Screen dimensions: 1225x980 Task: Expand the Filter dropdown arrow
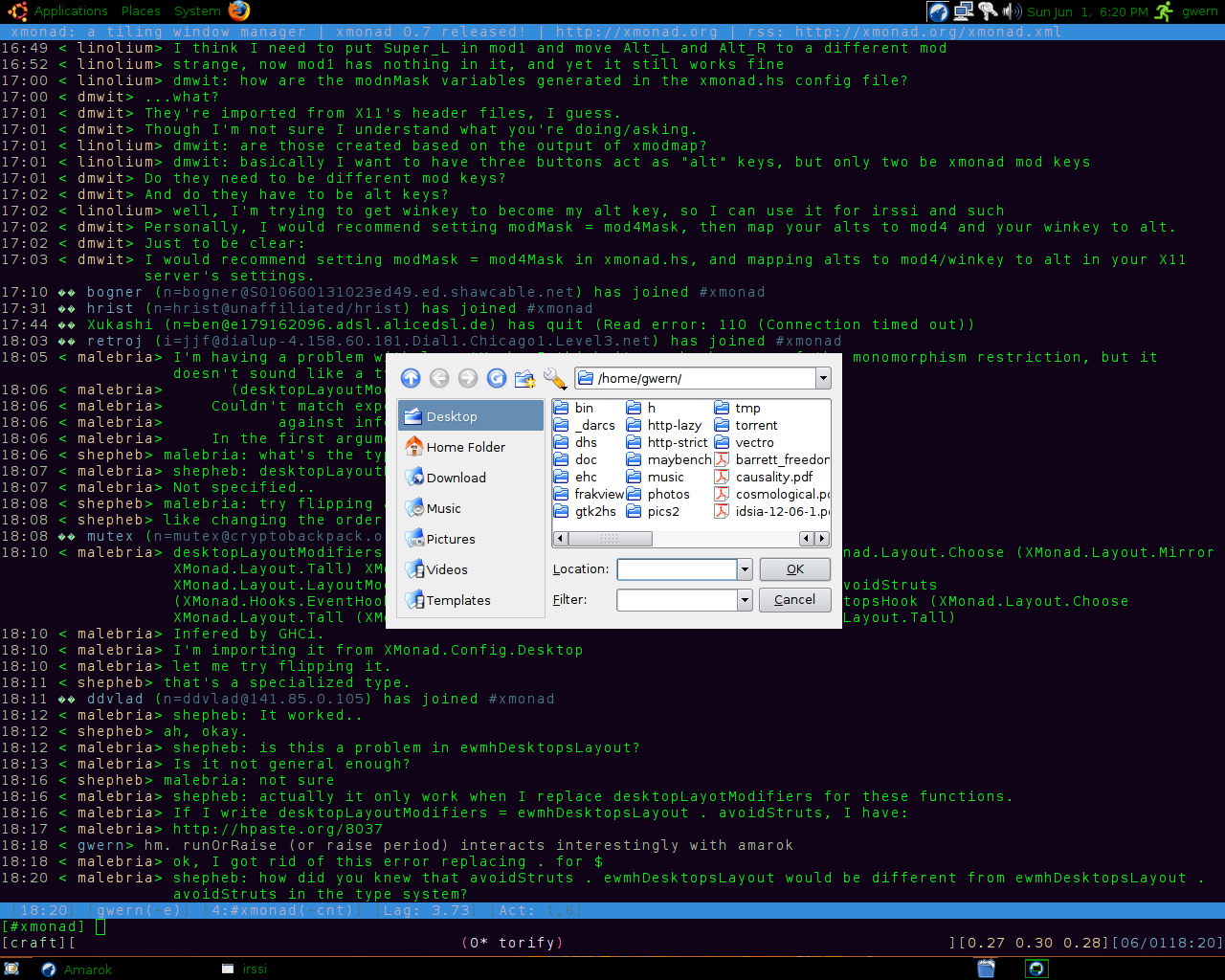(x=745, y=600)
